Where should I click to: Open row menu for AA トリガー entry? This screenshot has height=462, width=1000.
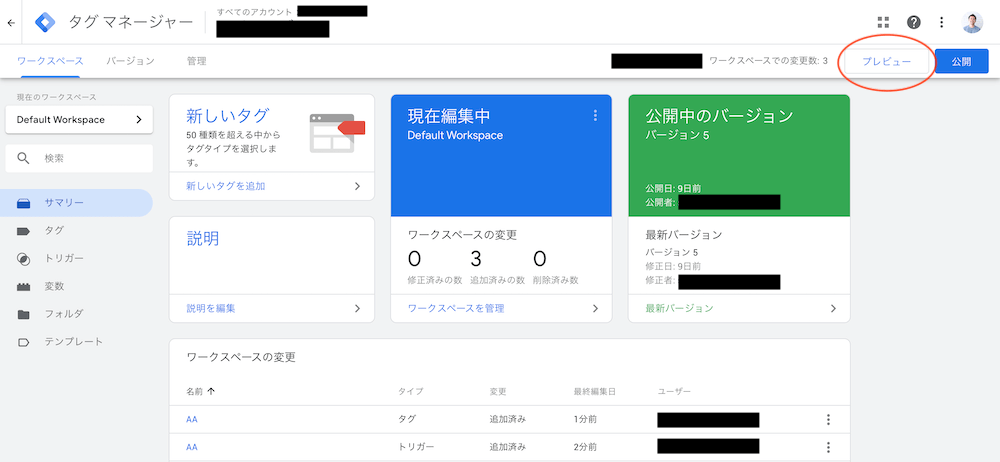(x=828, y=447)
